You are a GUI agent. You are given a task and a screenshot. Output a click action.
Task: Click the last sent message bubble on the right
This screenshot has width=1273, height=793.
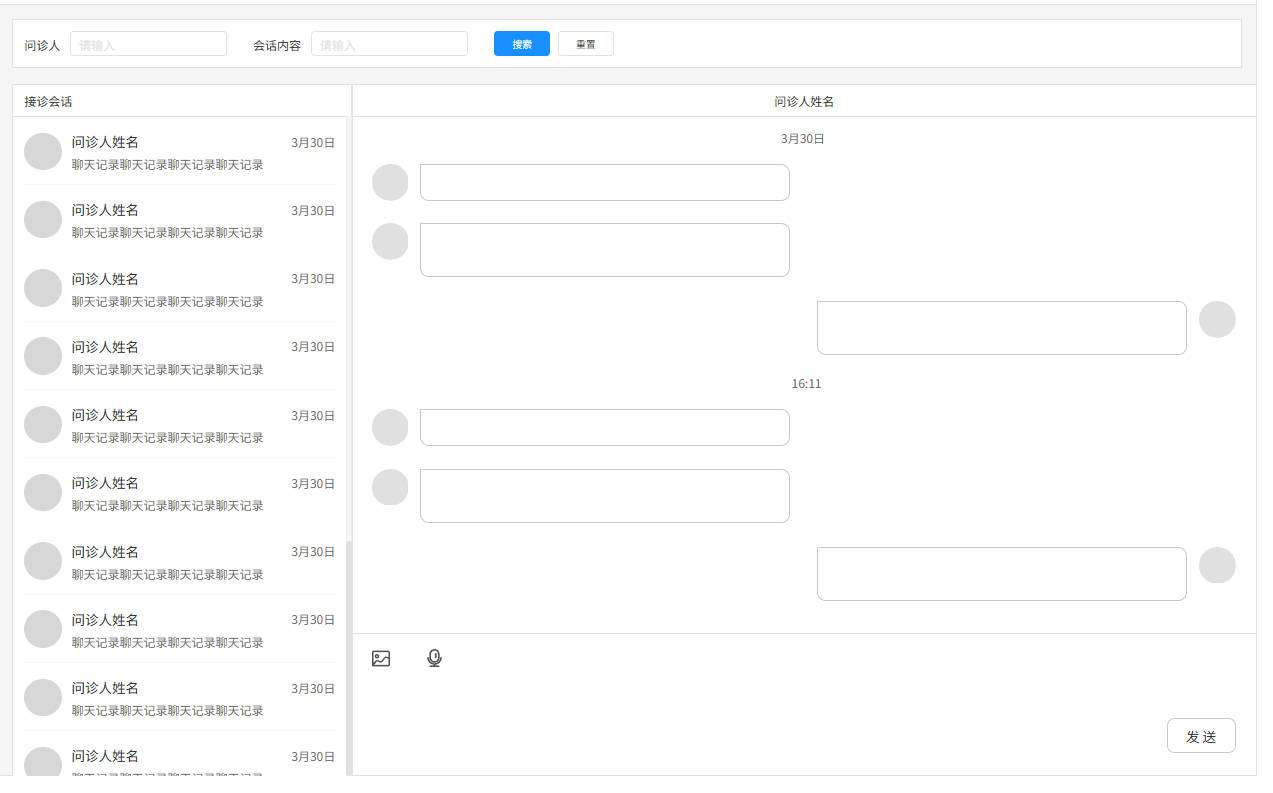(x=1002, y=574)
